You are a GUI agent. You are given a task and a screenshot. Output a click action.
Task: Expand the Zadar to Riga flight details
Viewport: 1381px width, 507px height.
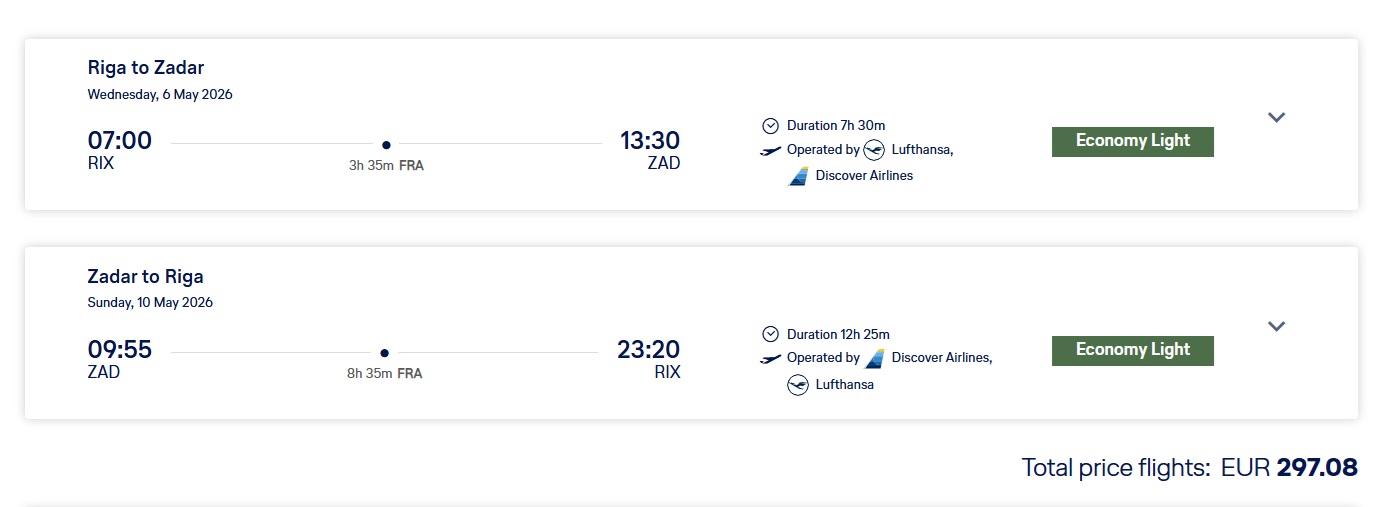pos(1275,326)
